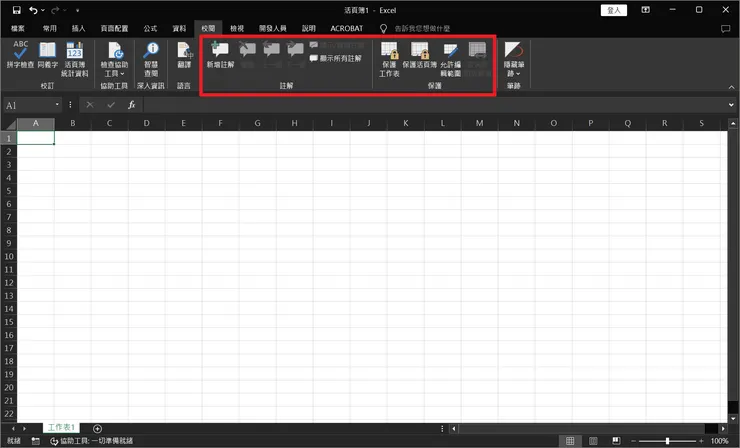Open 允許編輯範圍 allow edit ranges
This screenshot has width=740, height=448.
tap(450, 59)
